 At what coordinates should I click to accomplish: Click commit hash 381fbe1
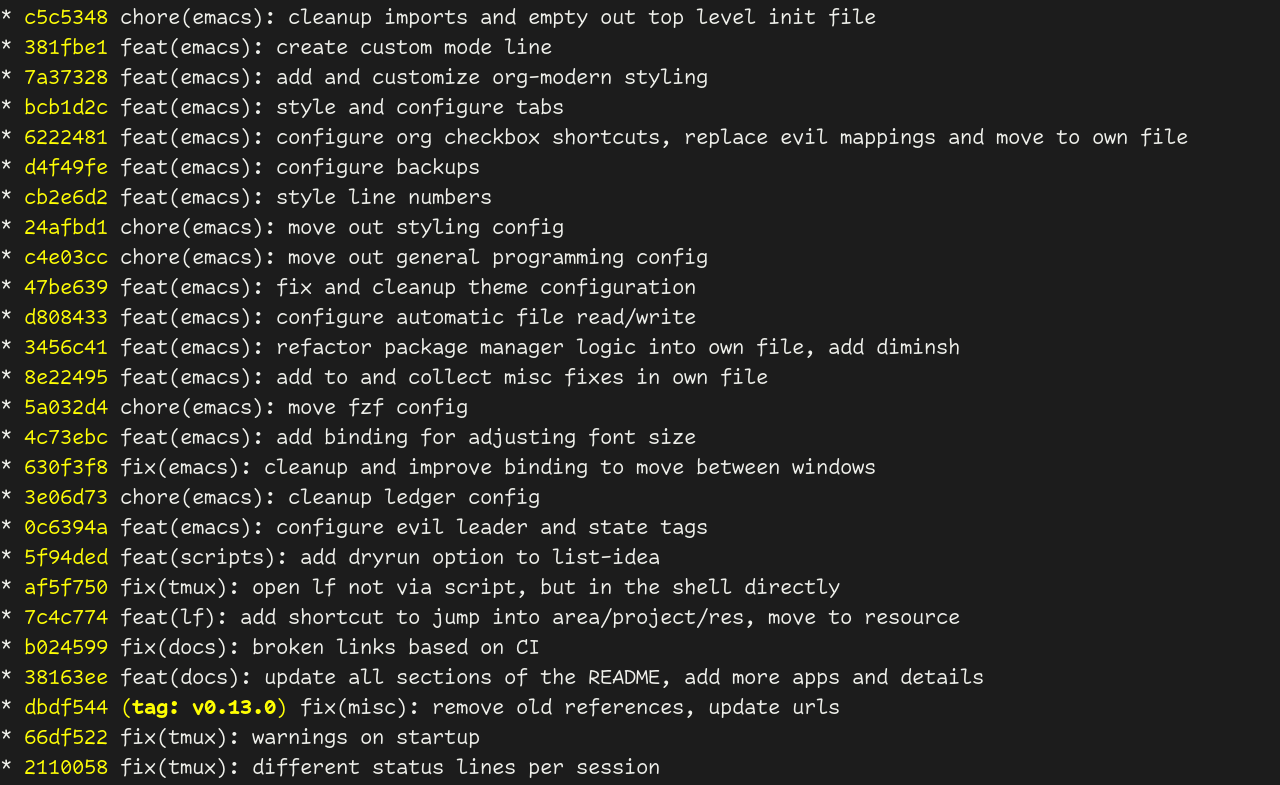pos(66,47)
